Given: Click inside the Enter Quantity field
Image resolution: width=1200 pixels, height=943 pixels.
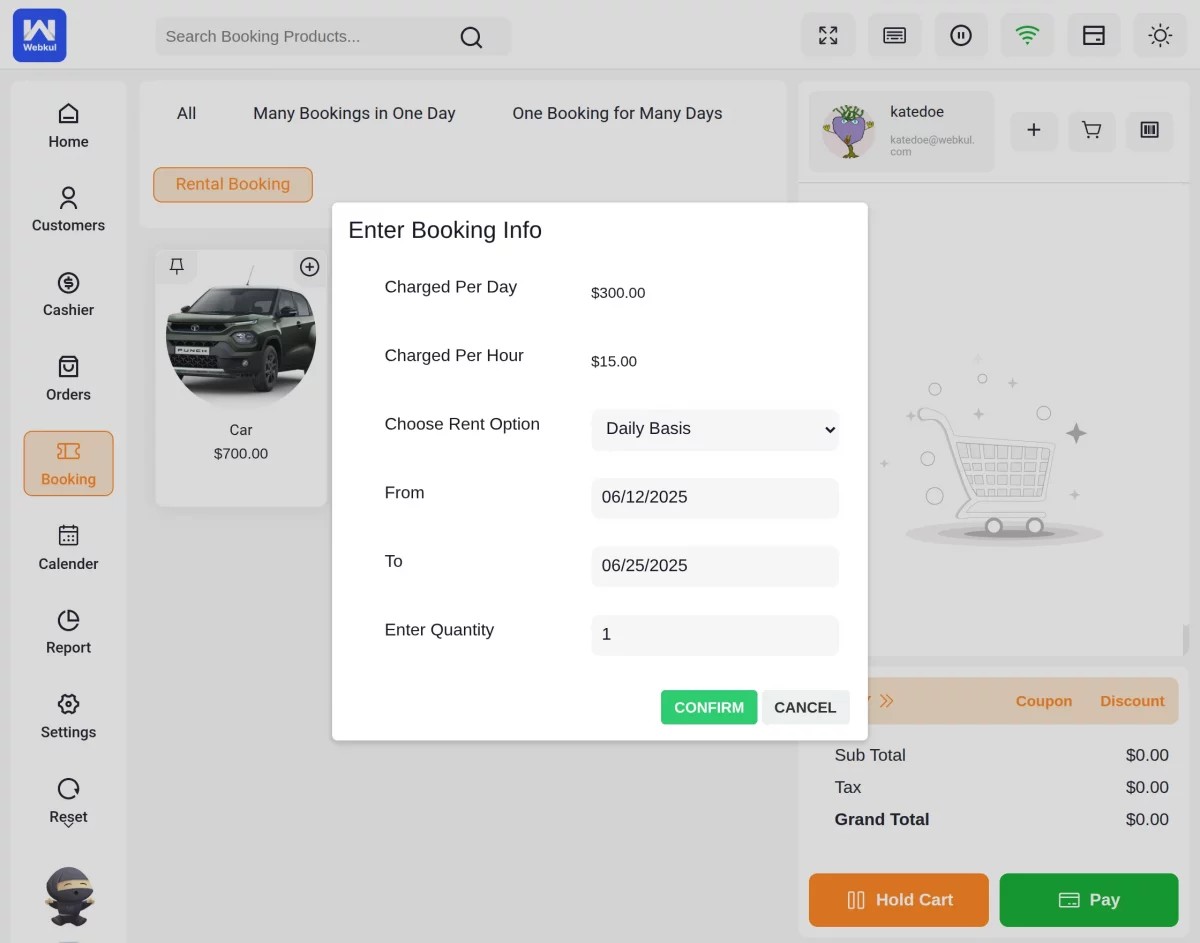Looking at the screenshot, I should [x=714, y=634].
